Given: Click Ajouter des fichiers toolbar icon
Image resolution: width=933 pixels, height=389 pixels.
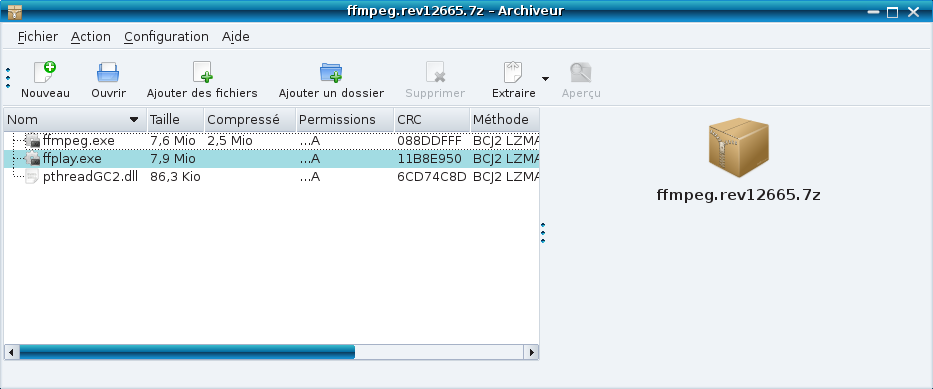Looking at the screenshot, I should pos(202,73).
